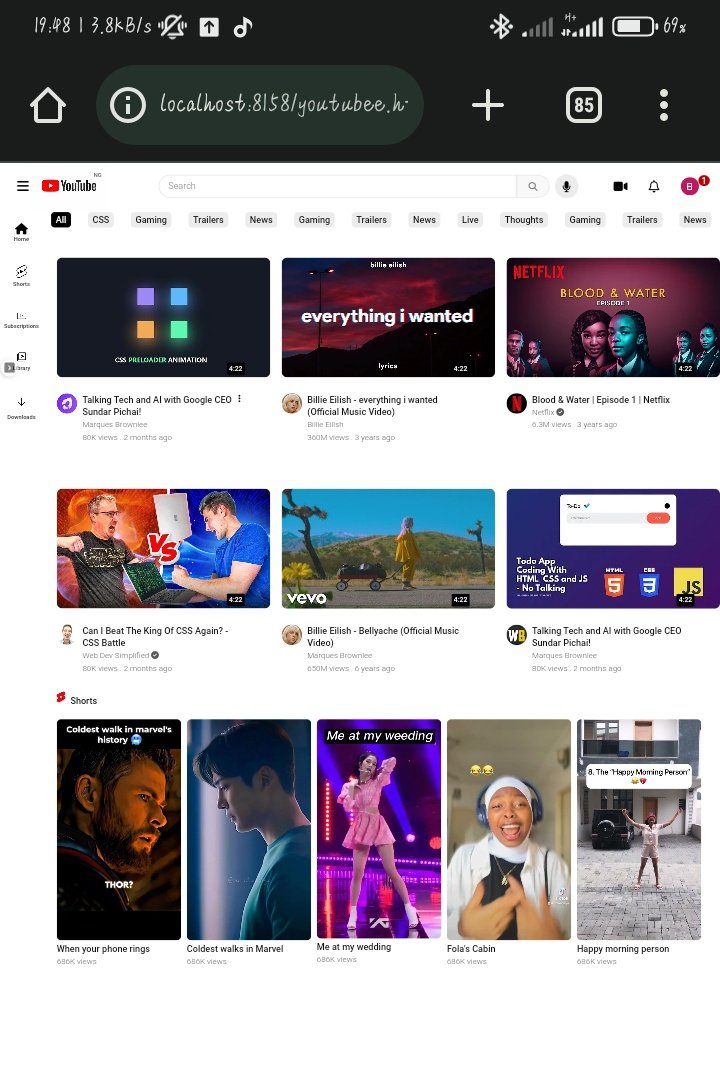Click the Billie Eilish avatar for Bellyache
The height and width of the screenshot is (1078, 720).
292,635
